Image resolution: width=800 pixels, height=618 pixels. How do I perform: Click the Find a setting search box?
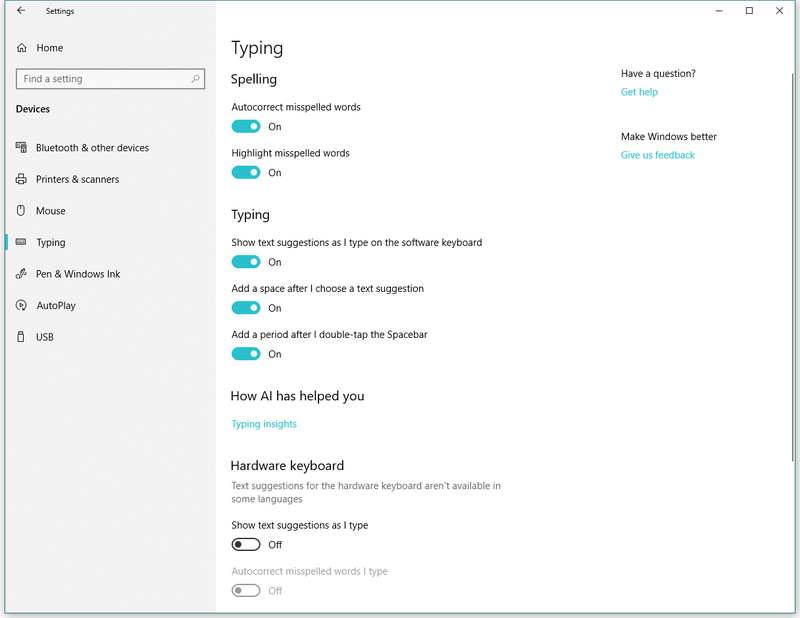pyautogui.click(x=110, y=79)
